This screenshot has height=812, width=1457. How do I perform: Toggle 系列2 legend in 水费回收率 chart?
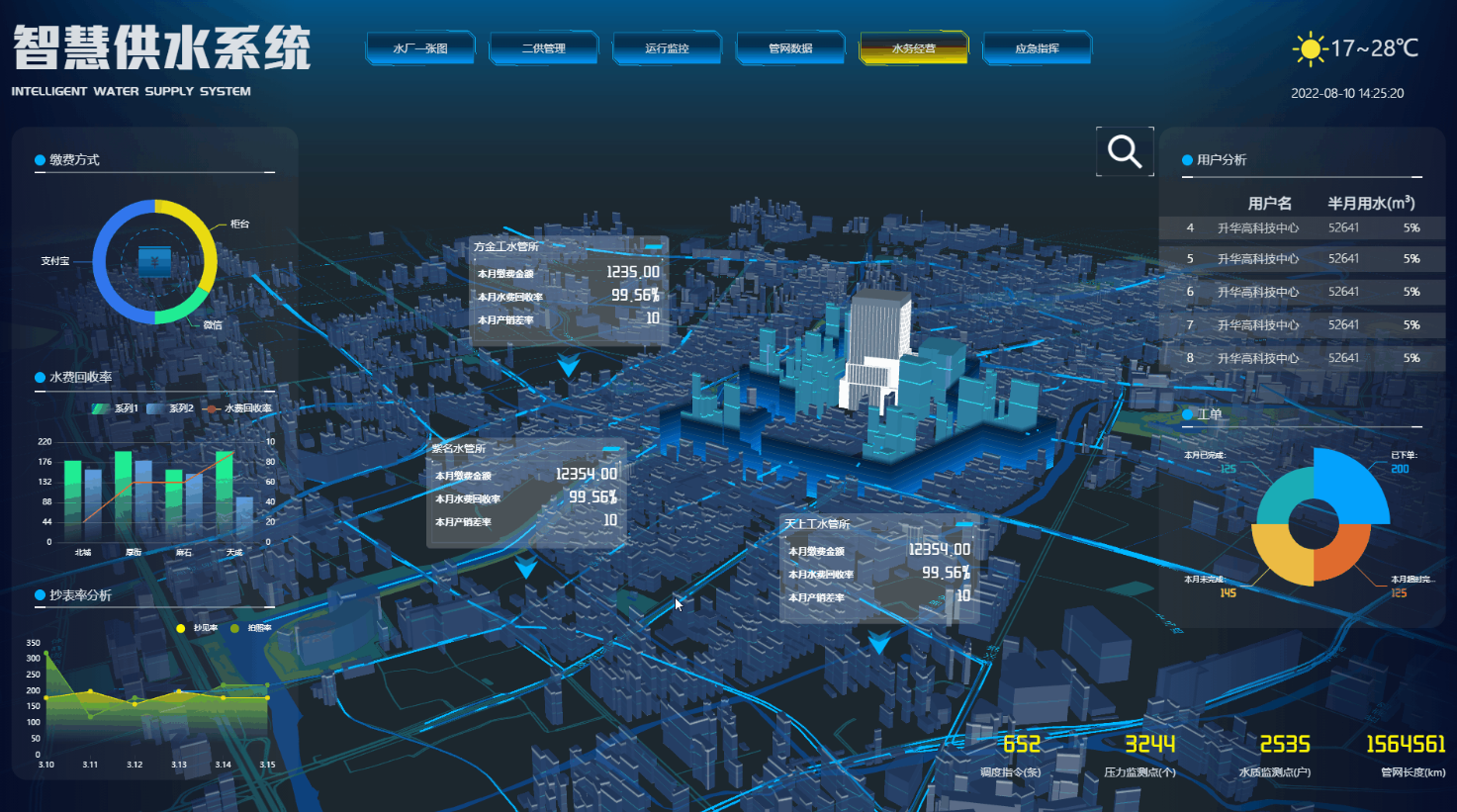169,408
